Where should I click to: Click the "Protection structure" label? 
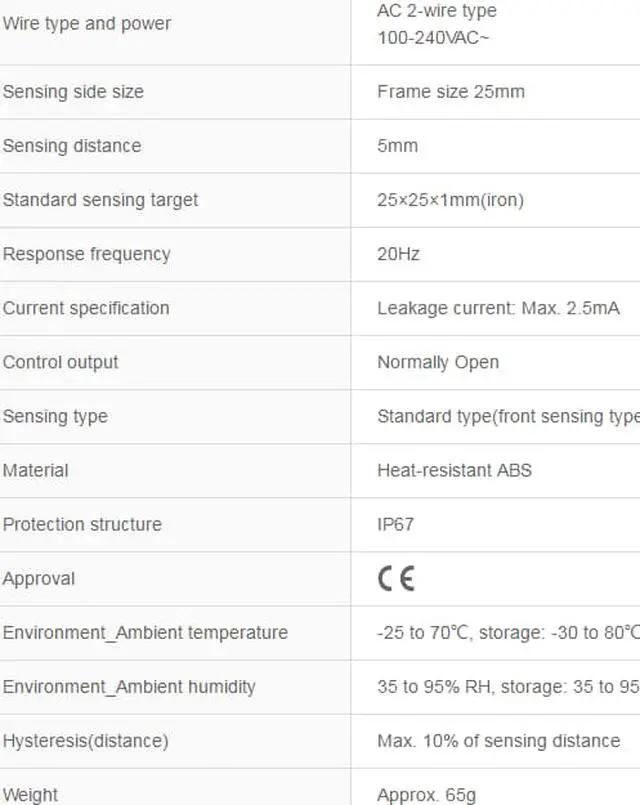82,524
